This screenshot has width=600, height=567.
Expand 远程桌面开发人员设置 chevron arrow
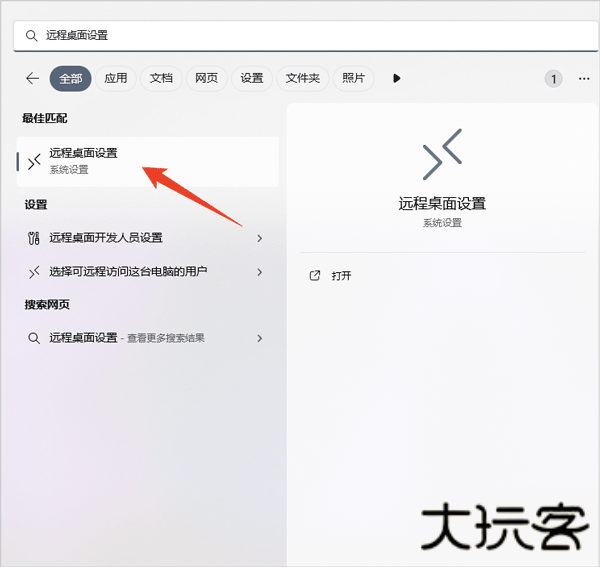[x=260, y=238]
